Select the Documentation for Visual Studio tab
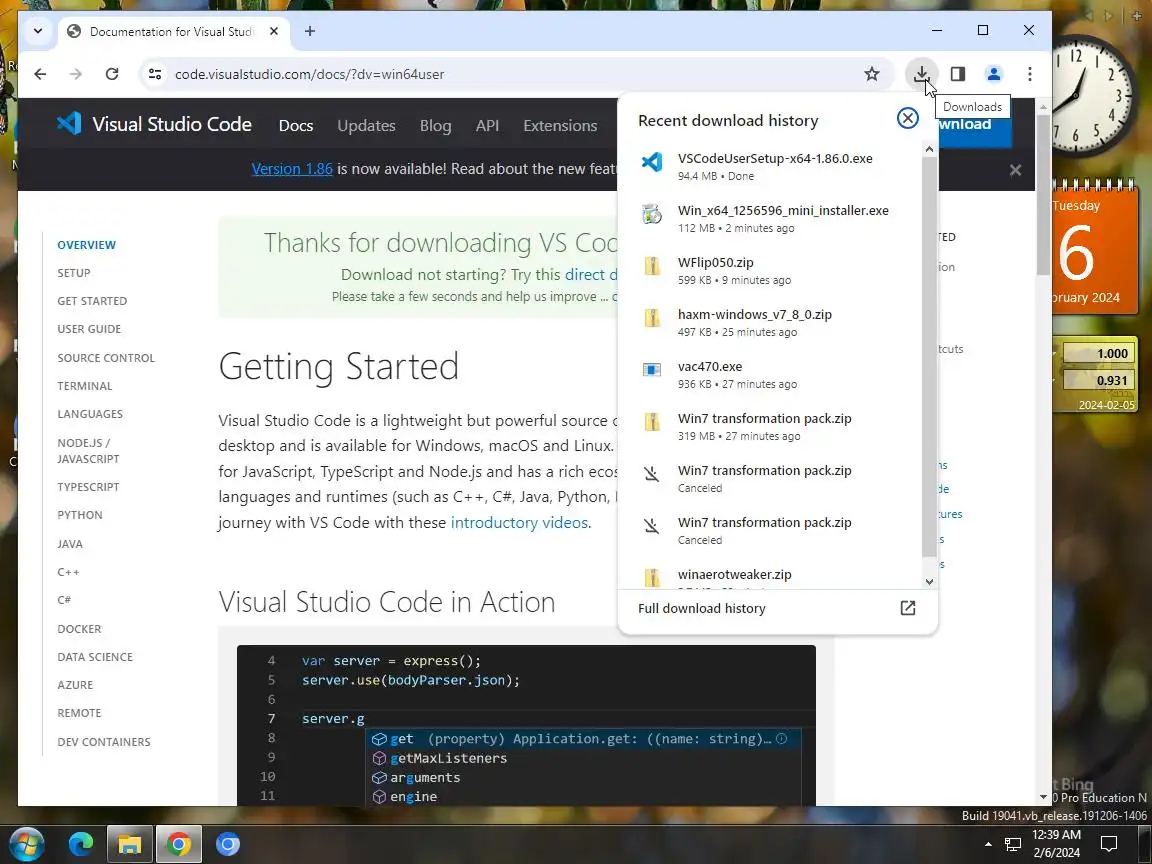 click(x=171, y=32)
